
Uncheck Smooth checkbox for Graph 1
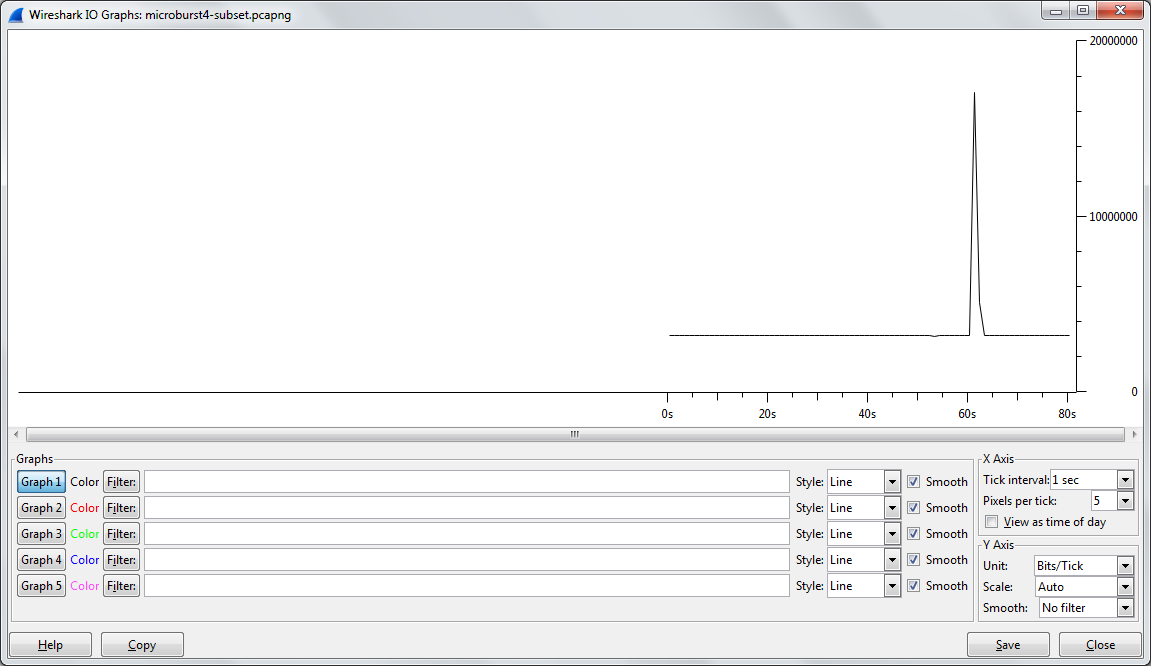coord(913,482)
